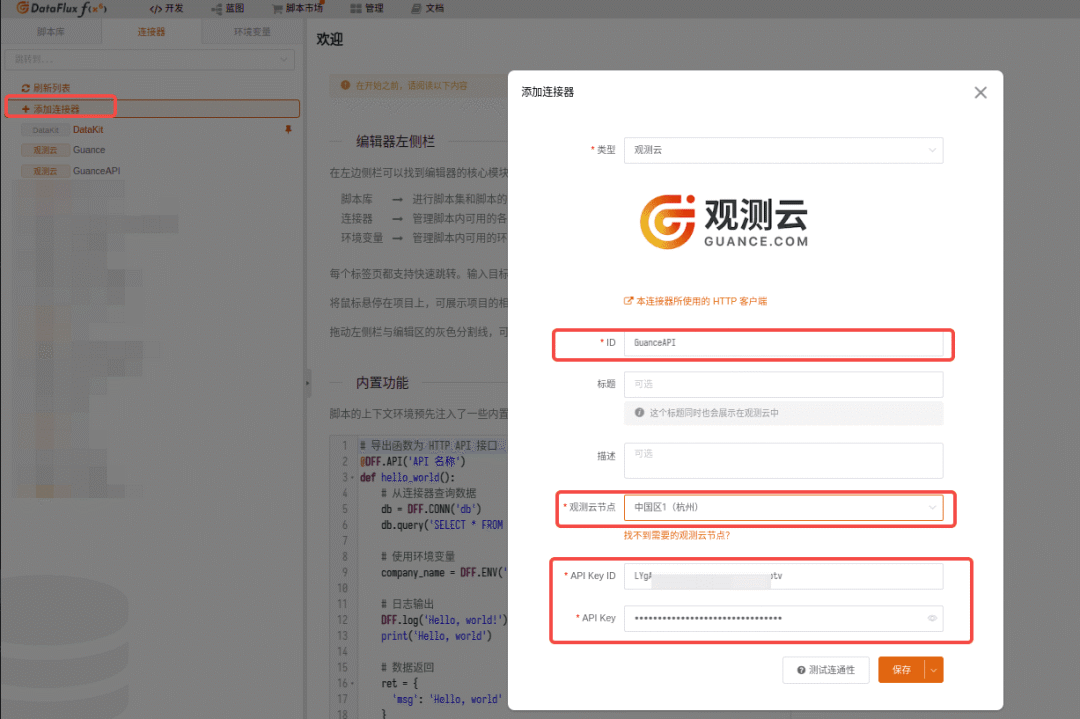Viewport: 1080px width, 719px height.
Task: Select the DataKit connector
Action: [88, 129]
